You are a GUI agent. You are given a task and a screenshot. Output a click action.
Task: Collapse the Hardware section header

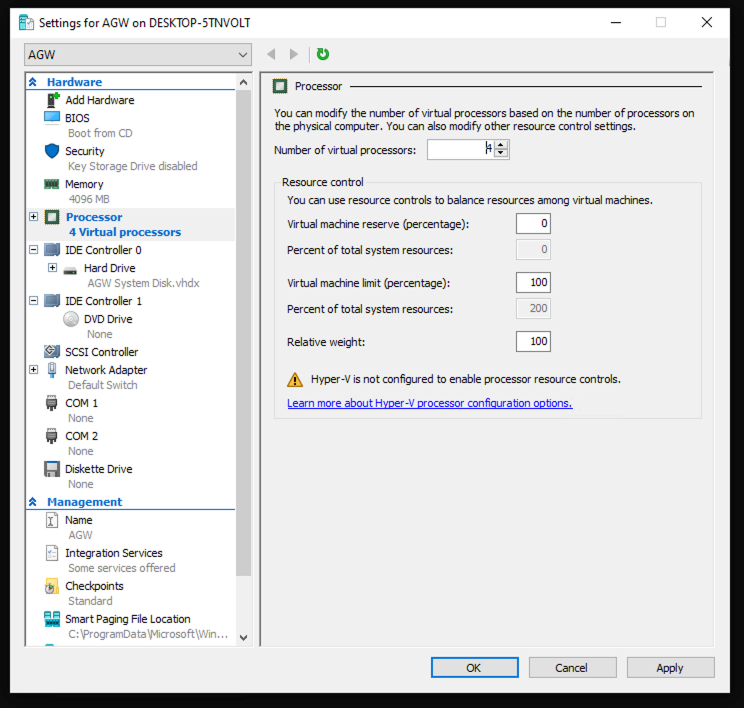click(34, 82)
